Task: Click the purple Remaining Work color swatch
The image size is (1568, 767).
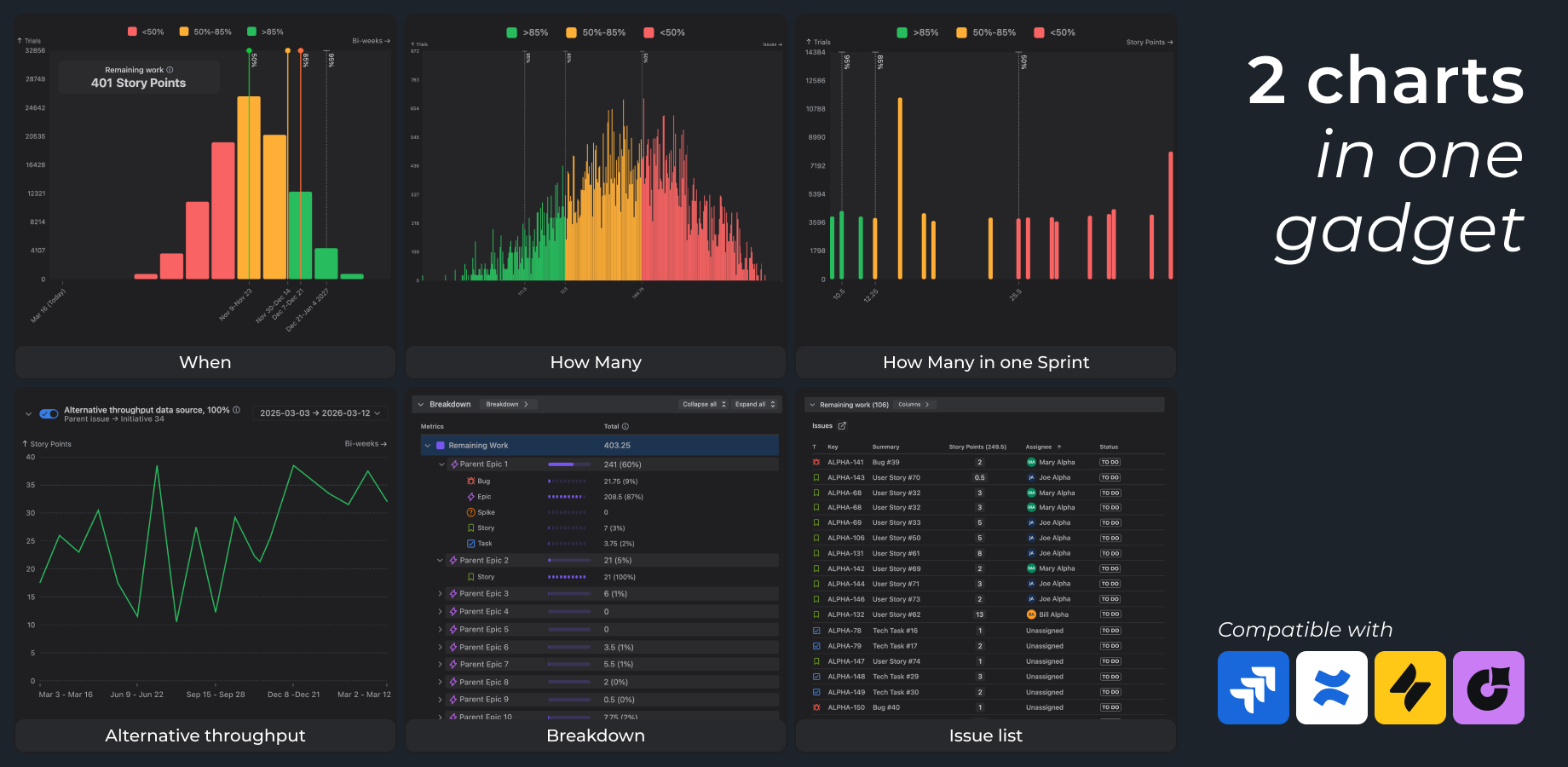Action: 440,445
